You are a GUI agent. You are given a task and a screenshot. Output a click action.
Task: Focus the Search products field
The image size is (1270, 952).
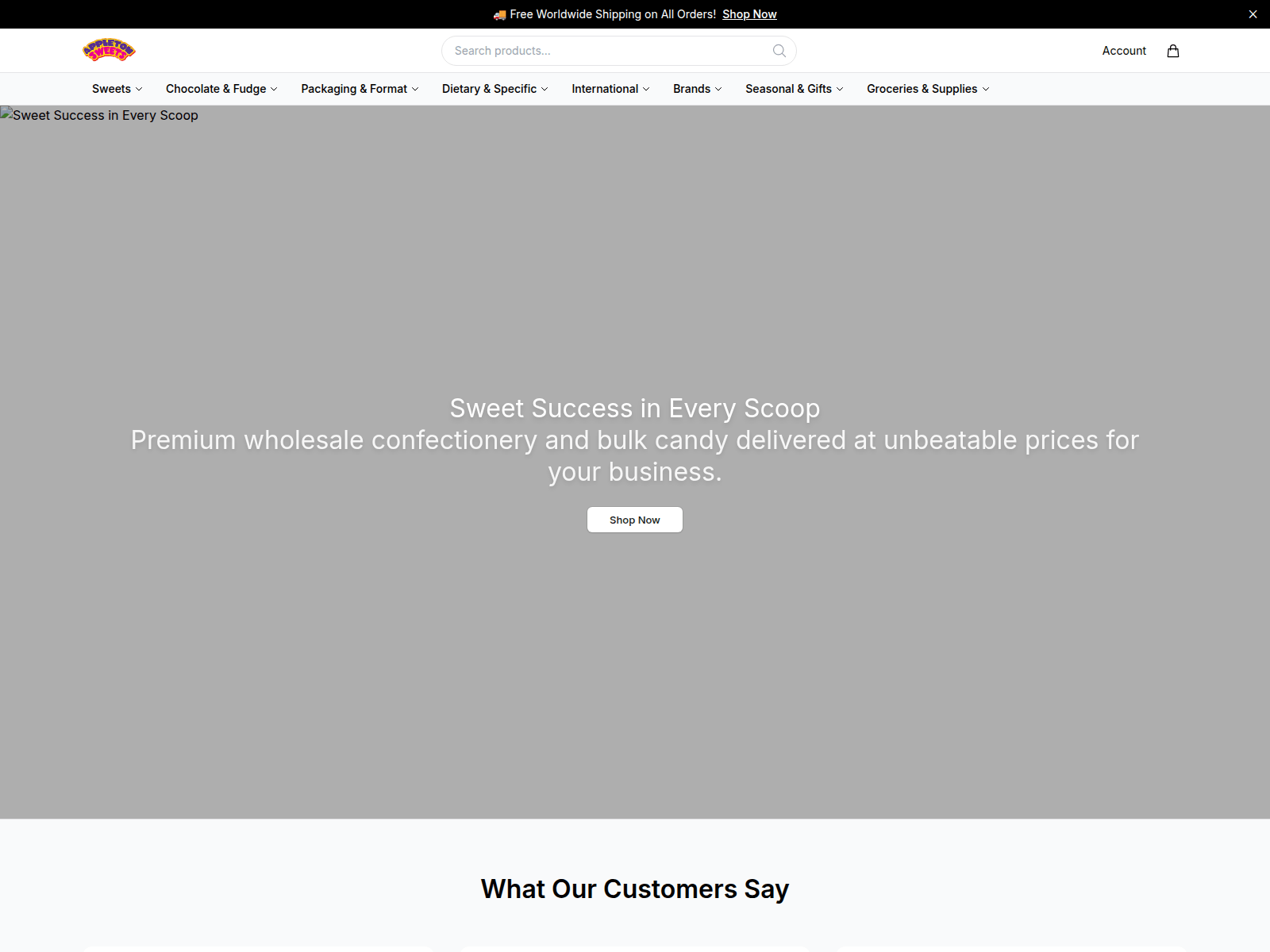point(619,51)
